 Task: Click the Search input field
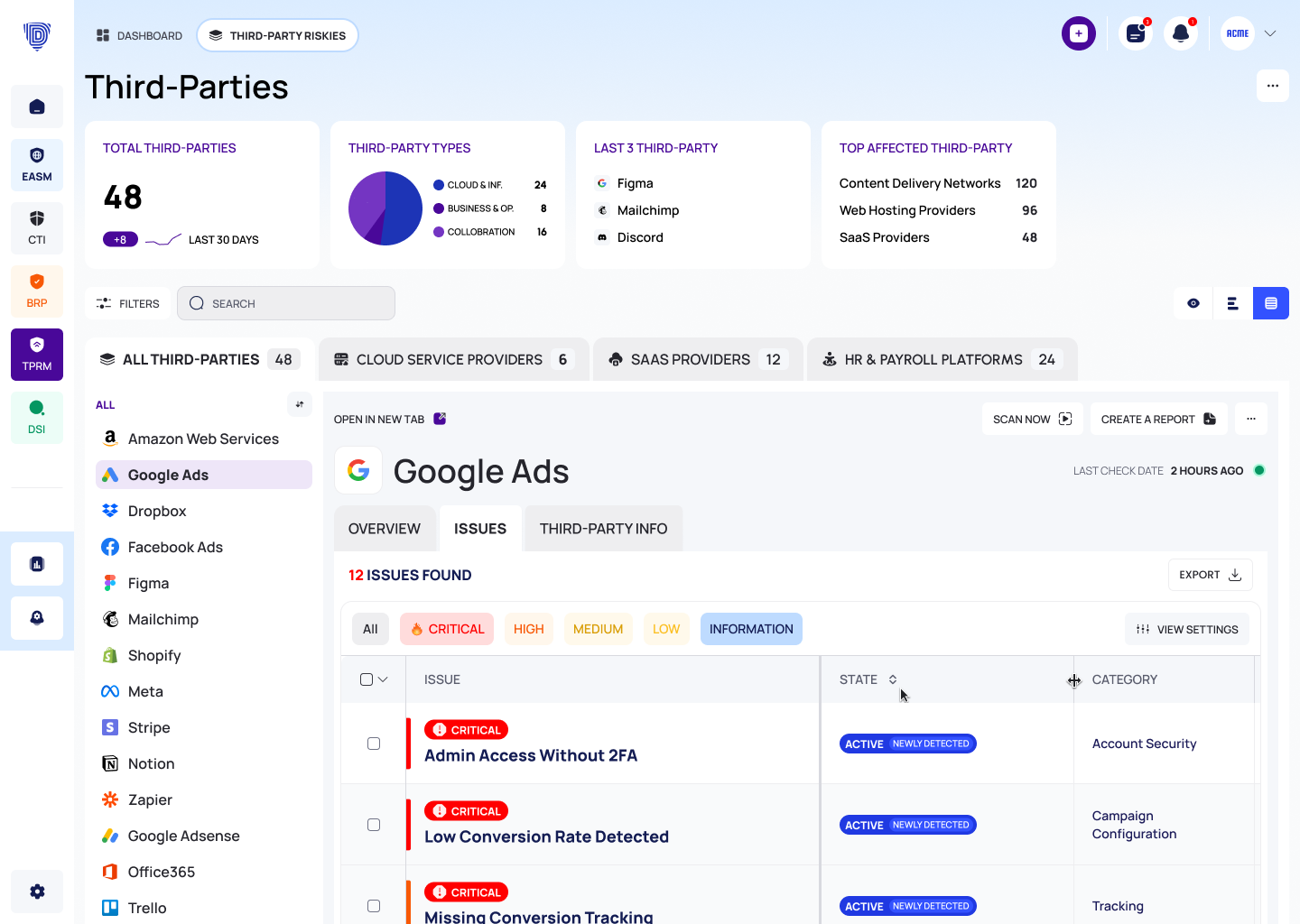(286, 303)
